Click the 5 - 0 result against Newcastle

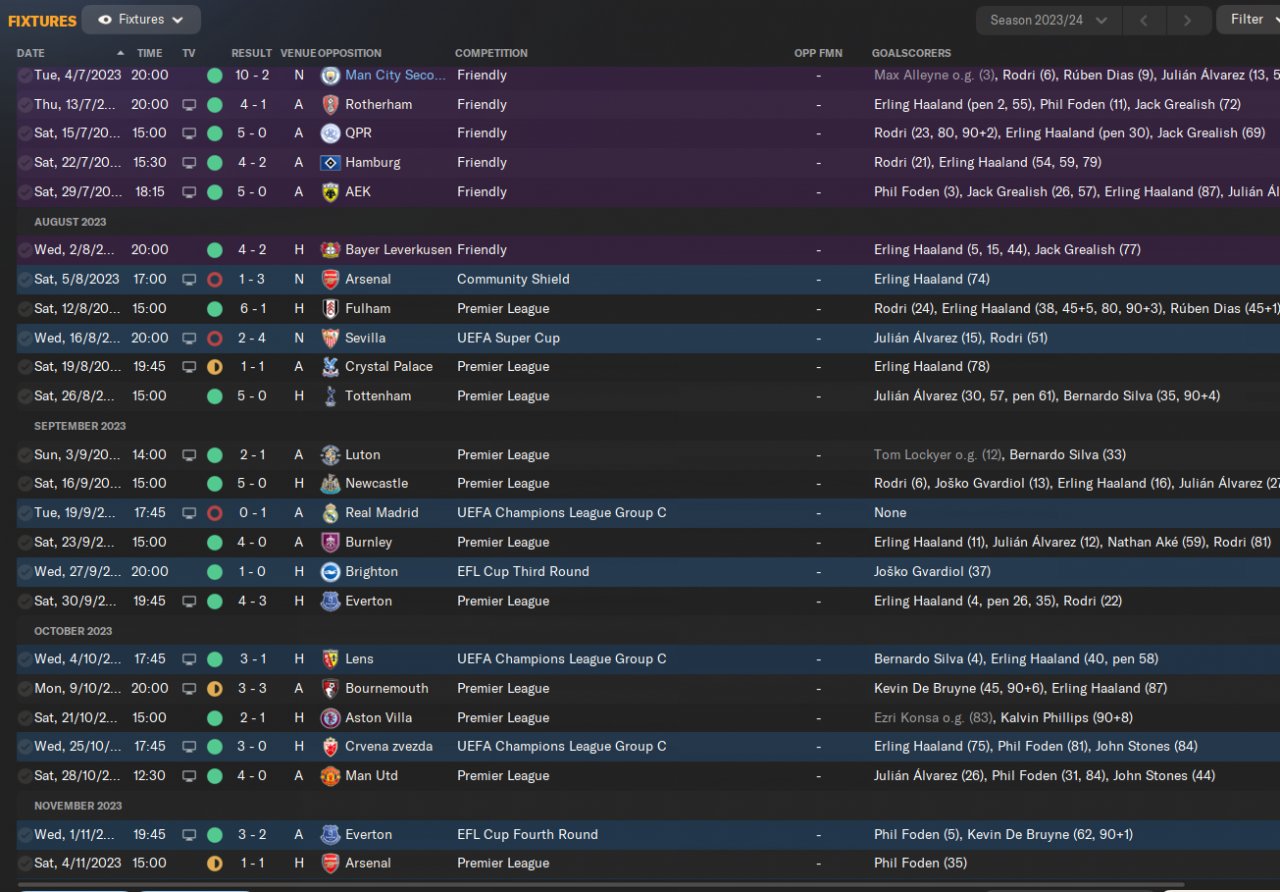(252, 484)
